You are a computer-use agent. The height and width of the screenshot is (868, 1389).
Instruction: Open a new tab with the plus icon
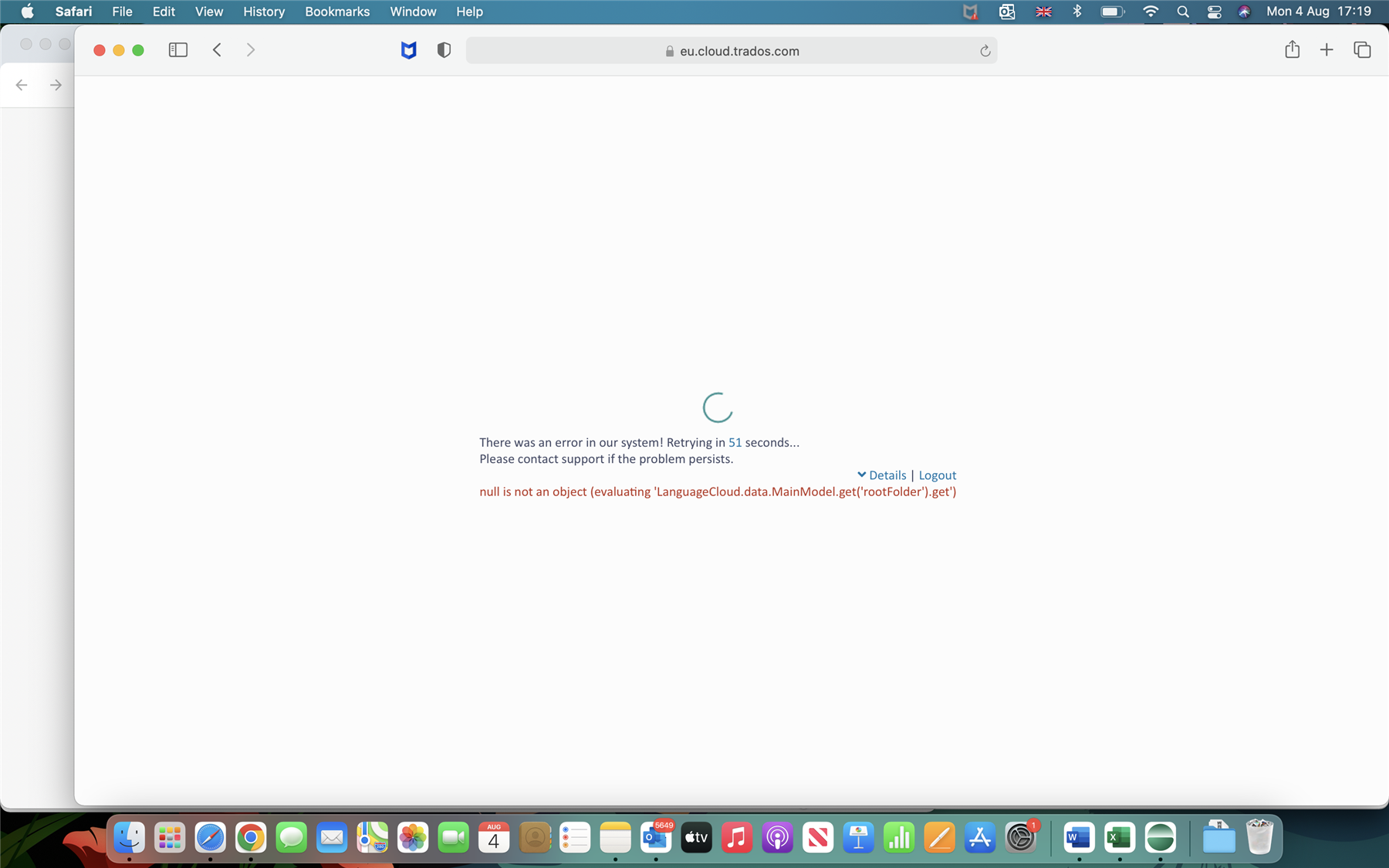pos(1326,49)
